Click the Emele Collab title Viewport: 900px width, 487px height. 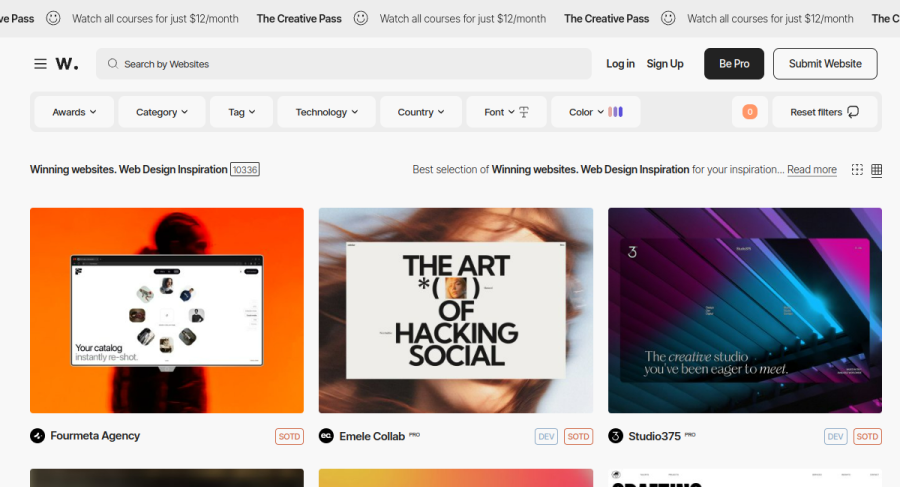click(x=372, y=436)
